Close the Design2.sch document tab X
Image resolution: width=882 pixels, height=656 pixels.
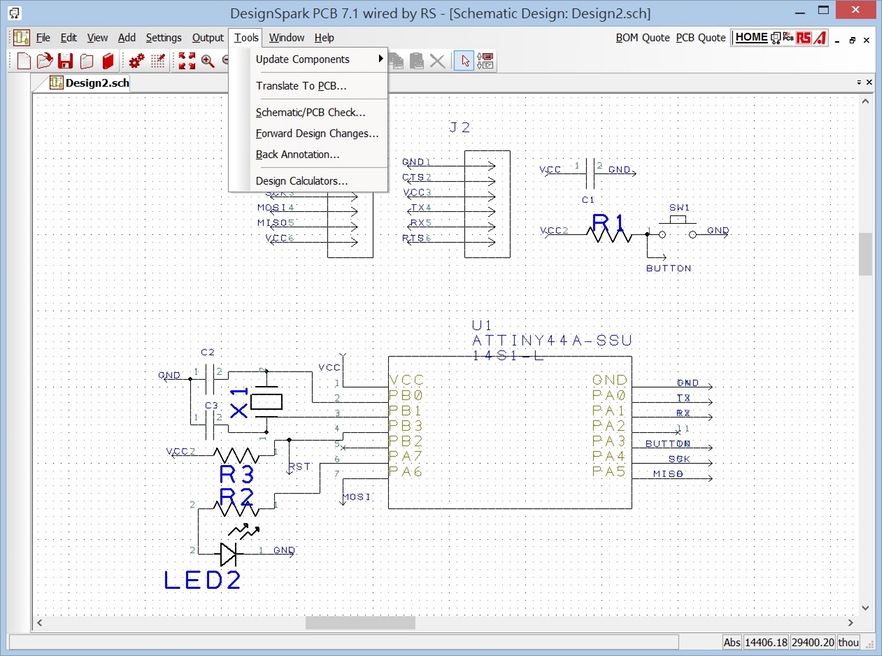coord(869,82)
